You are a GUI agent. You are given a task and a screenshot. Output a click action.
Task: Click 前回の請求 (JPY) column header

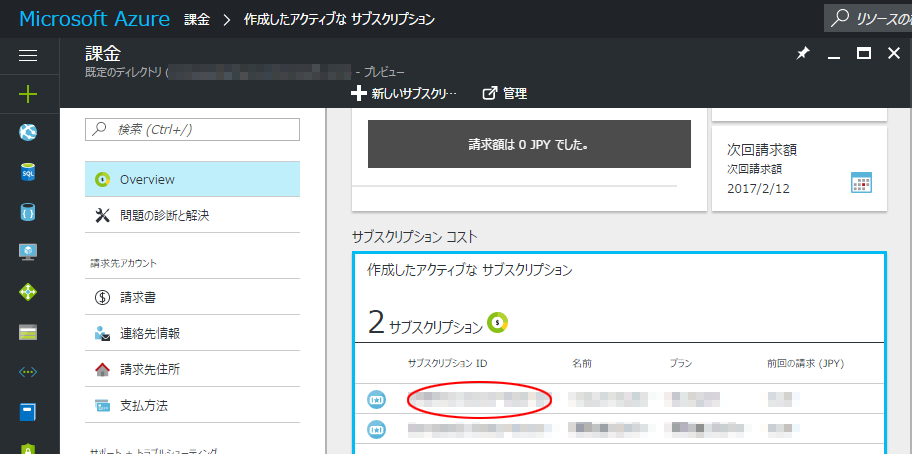click(x=806, y=364)
